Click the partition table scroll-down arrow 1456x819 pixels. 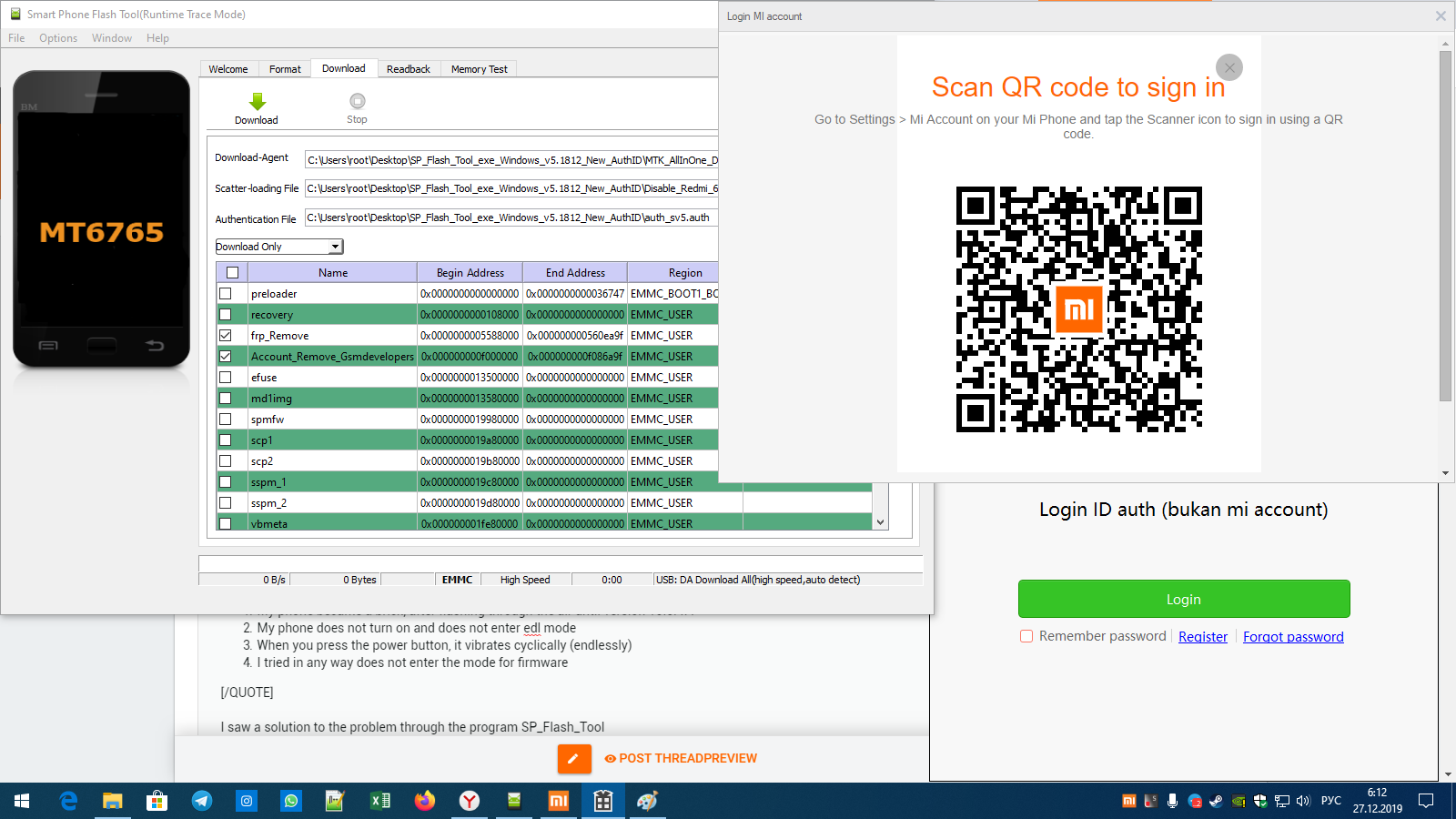880,522
